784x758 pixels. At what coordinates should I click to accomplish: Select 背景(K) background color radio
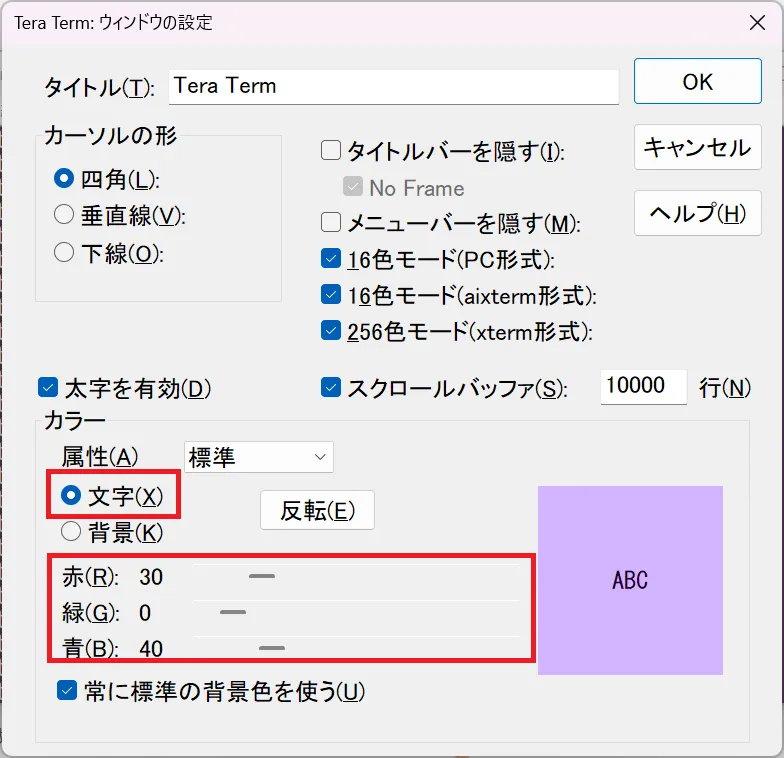coord(70,531)
